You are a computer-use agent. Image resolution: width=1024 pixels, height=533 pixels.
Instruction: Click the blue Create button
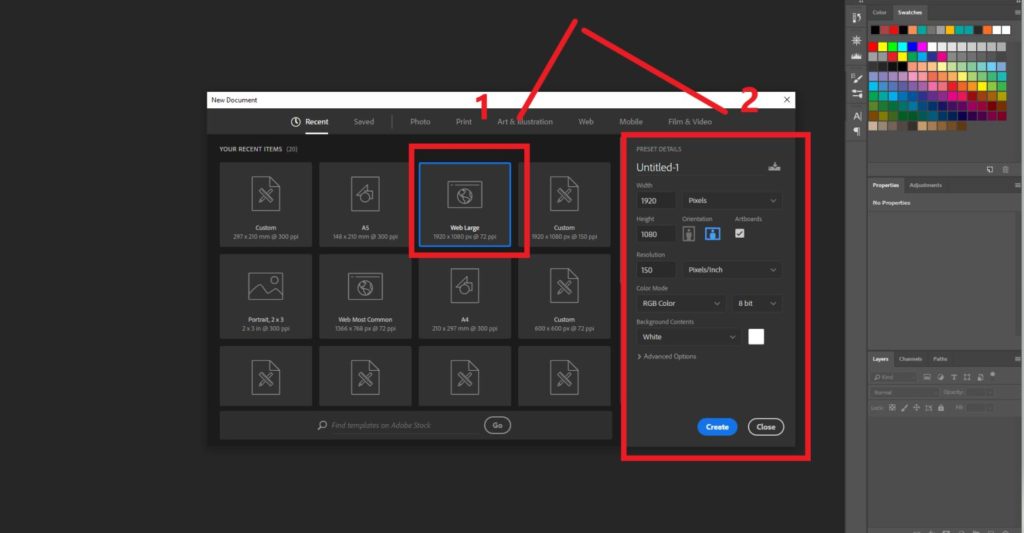717,427
